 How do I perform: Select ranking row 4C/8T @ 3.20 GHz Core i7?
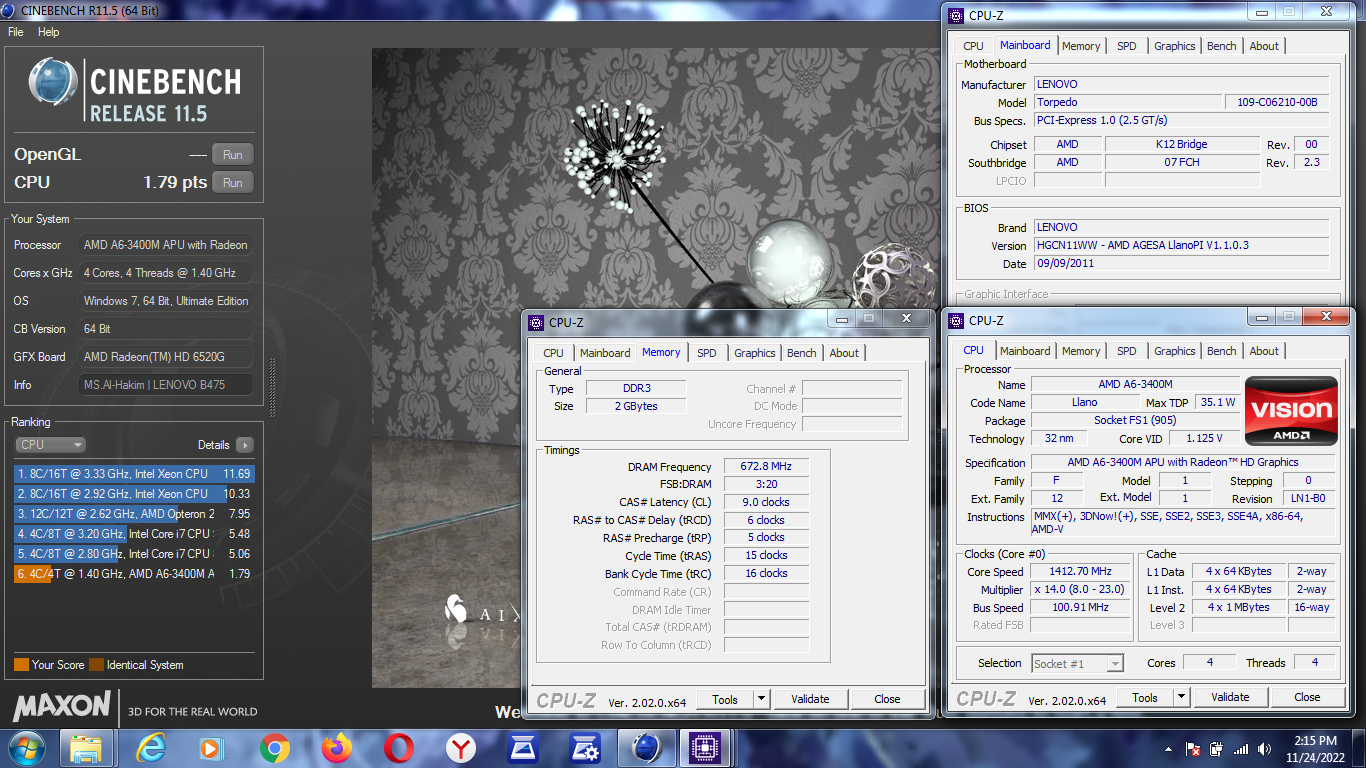134,534
